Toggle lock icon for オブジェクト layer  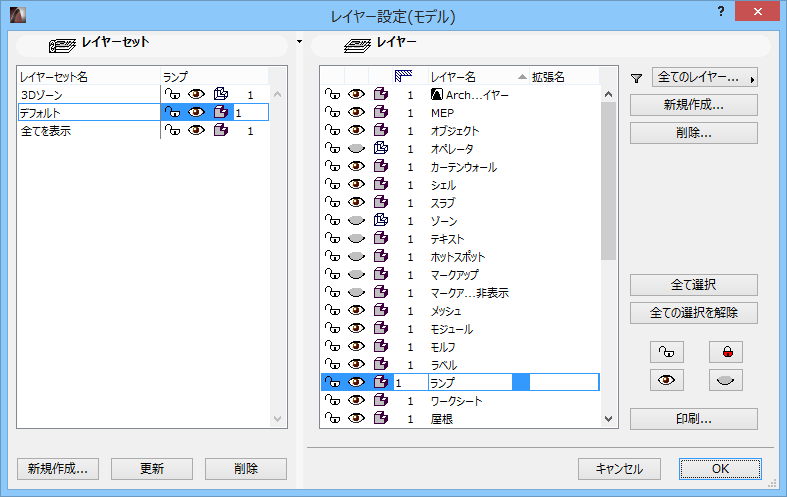tap(332, 131)
